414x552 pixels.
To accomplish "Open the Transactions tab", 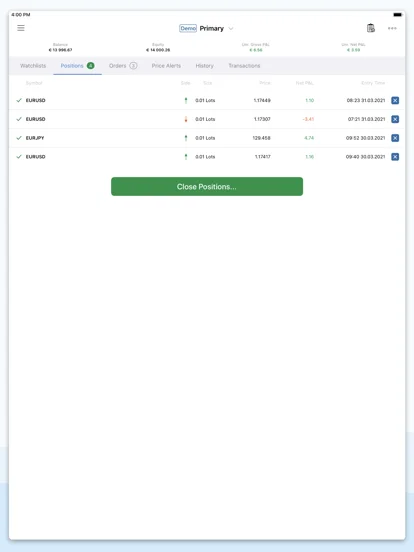I will coord(244,65).
